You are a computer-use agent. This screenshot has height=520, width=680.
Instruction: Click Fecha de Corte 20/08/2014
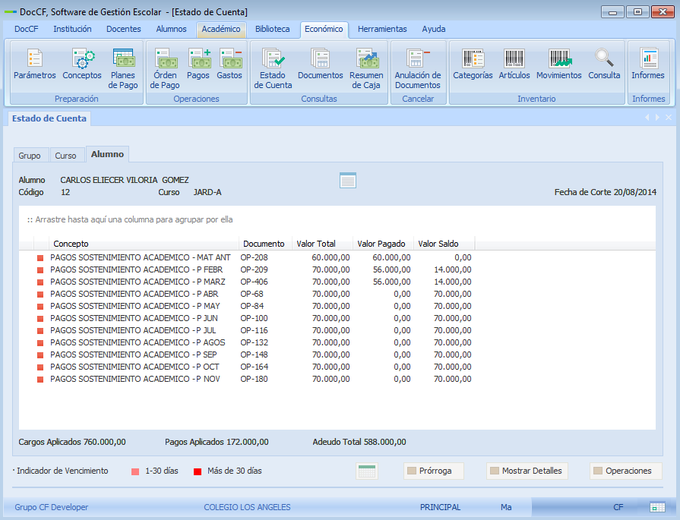tap(605, 192)
